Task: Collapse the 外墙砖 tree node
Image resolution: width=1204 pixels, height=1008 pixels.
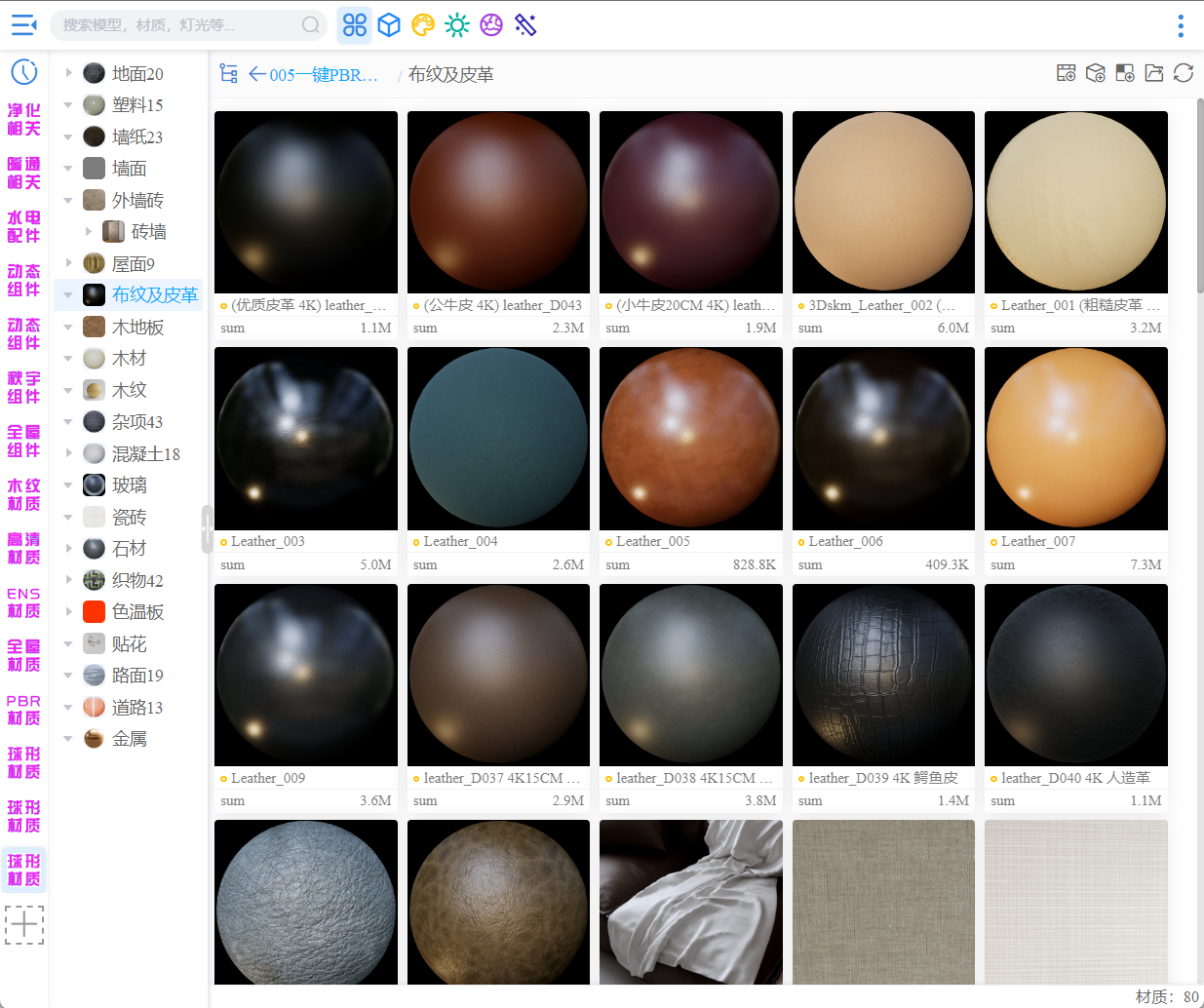Action: tap(68, 201)
